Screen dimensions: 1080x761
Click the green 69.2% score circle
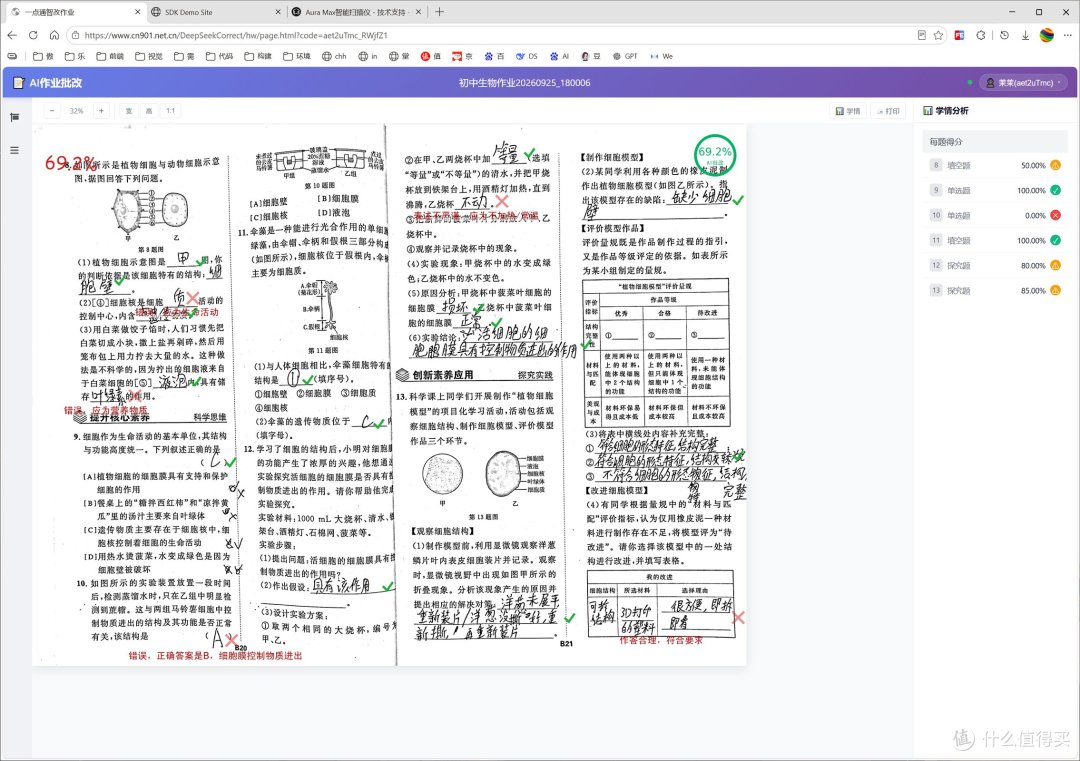coord(715,155)
